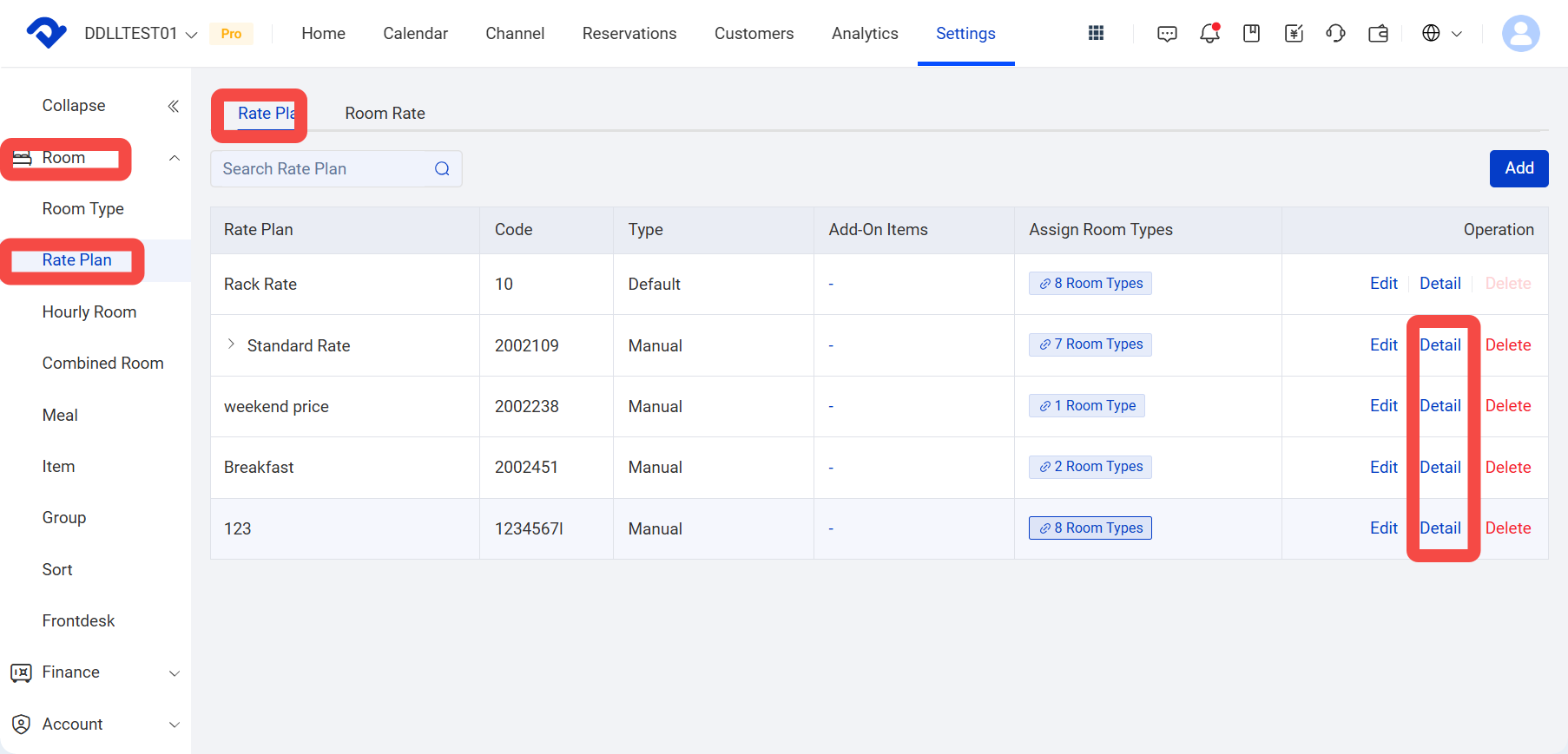Open Hourly Room in sidebar
Image resolution: width=1568 pixels, height=754 pixels.
pos(89,312)
